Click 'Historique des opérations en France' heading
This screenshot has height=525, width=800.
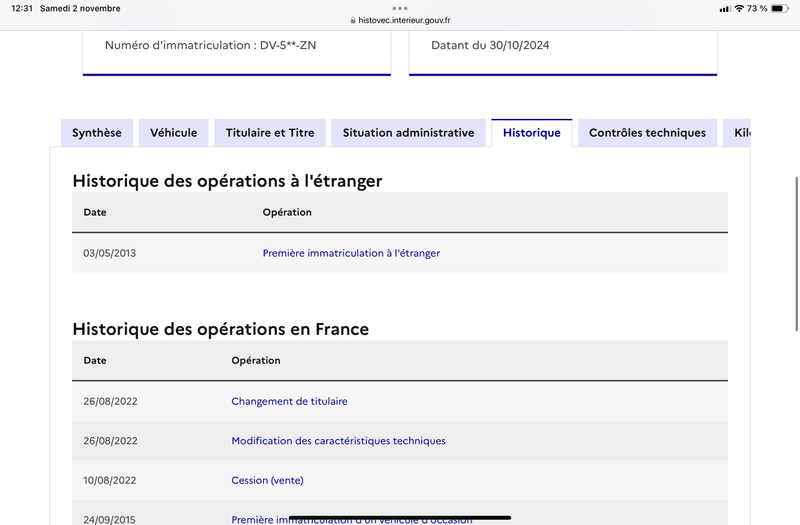tap(220, 329)
